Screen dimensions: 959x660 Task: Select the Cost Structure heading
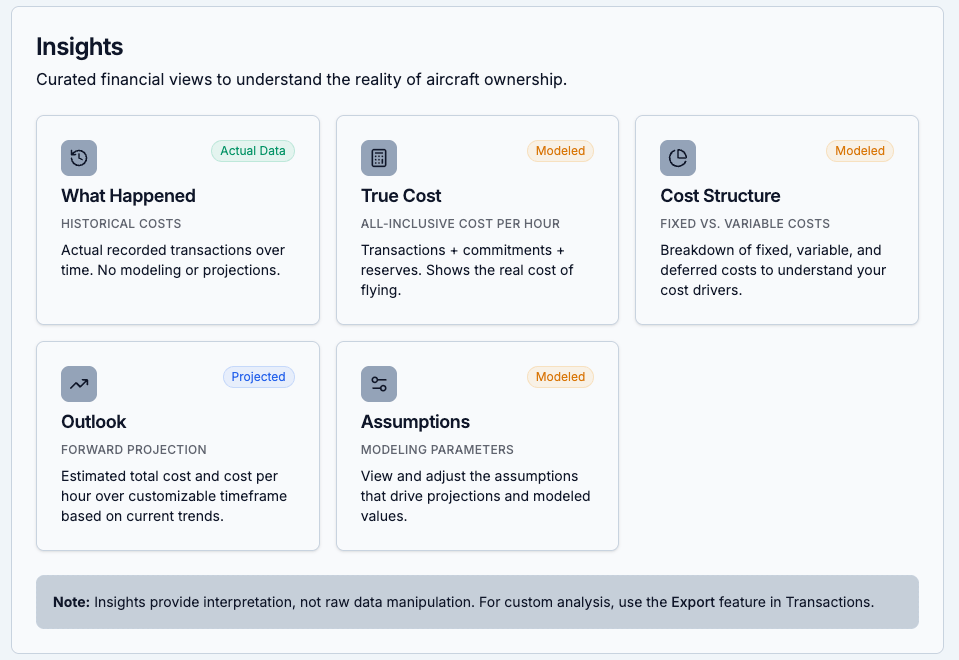(x=720, y=196)
